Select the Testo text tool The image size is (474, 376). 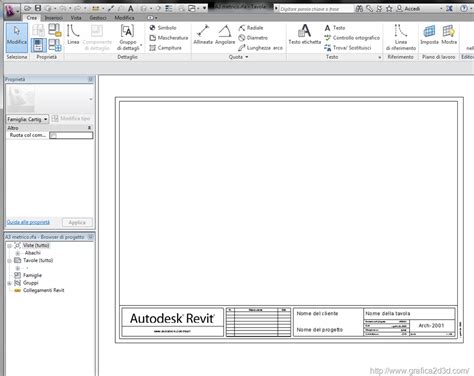pyautogui.click(x=335, y=28)
